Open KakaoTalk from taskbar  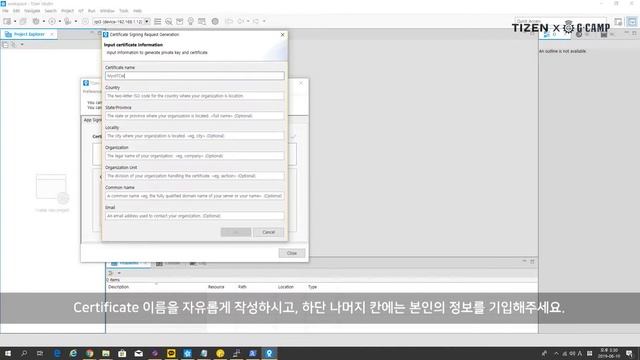tap(171, 353)
